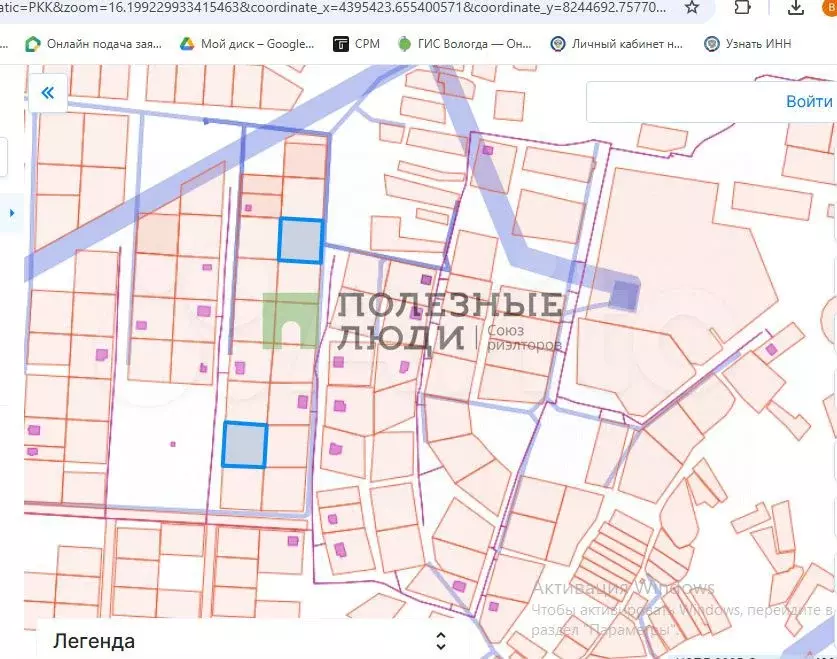The image size is (837, 659).
Task: Open the 'СРМ' bookmark
Action: (355, 44)
